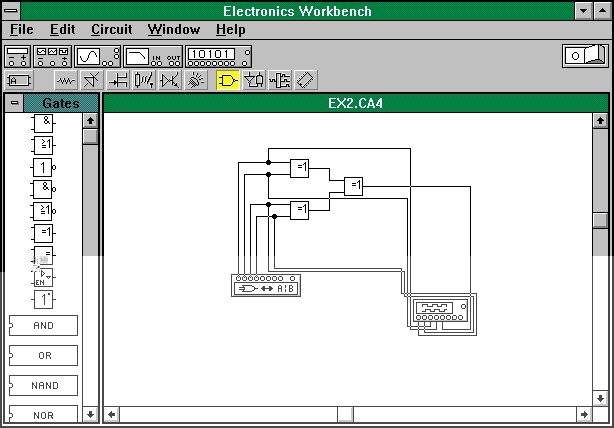
Task: Click circuit window horizontal scroll thumb
Action: point(345,414)
